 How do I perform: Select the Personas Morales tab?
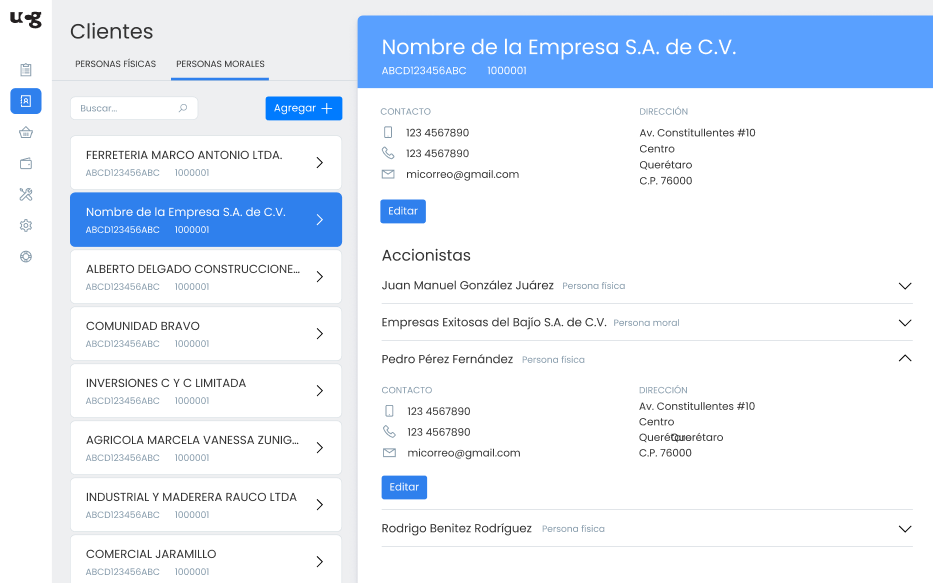point(220,64)
